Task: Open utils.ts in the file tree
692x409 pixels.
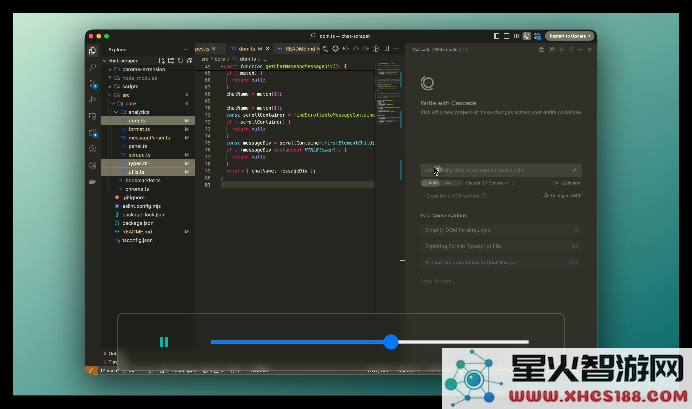Action: (148, 172)
